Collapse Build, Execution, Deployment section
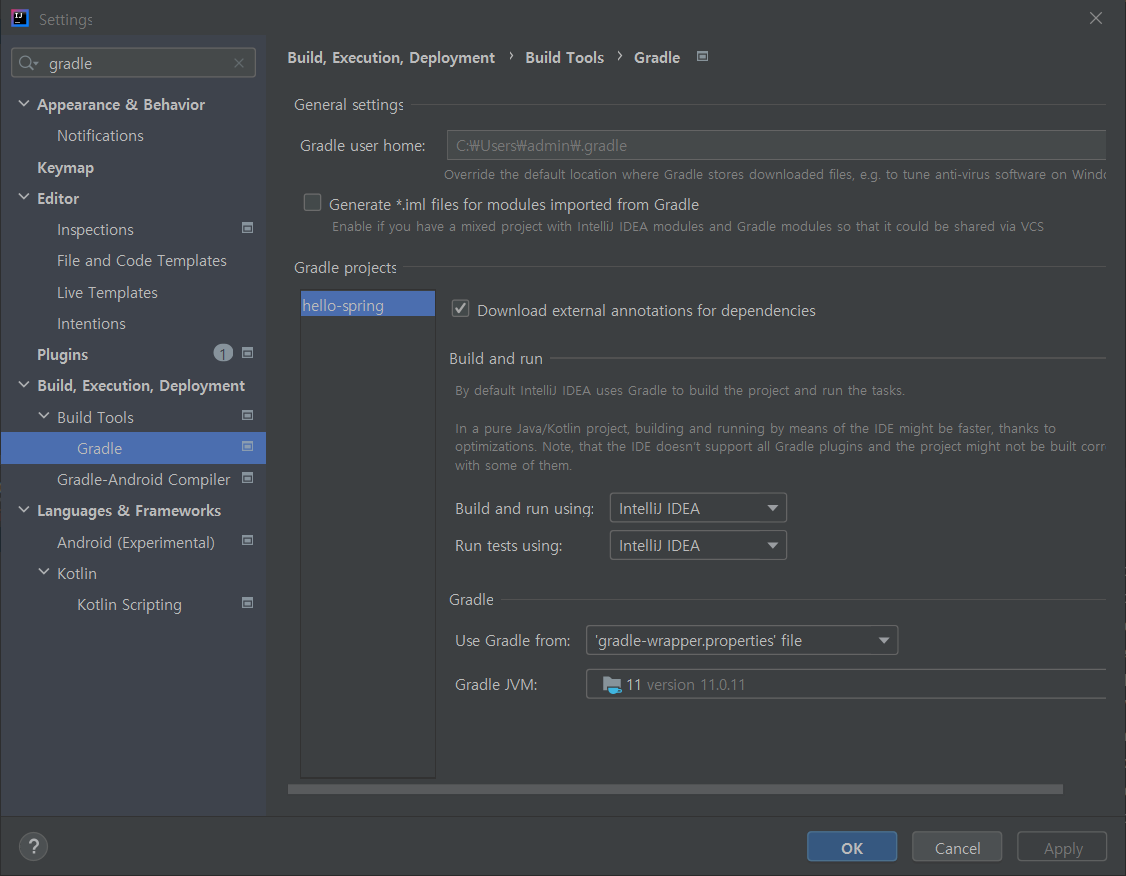1126x876 pixels. point(24,385)
